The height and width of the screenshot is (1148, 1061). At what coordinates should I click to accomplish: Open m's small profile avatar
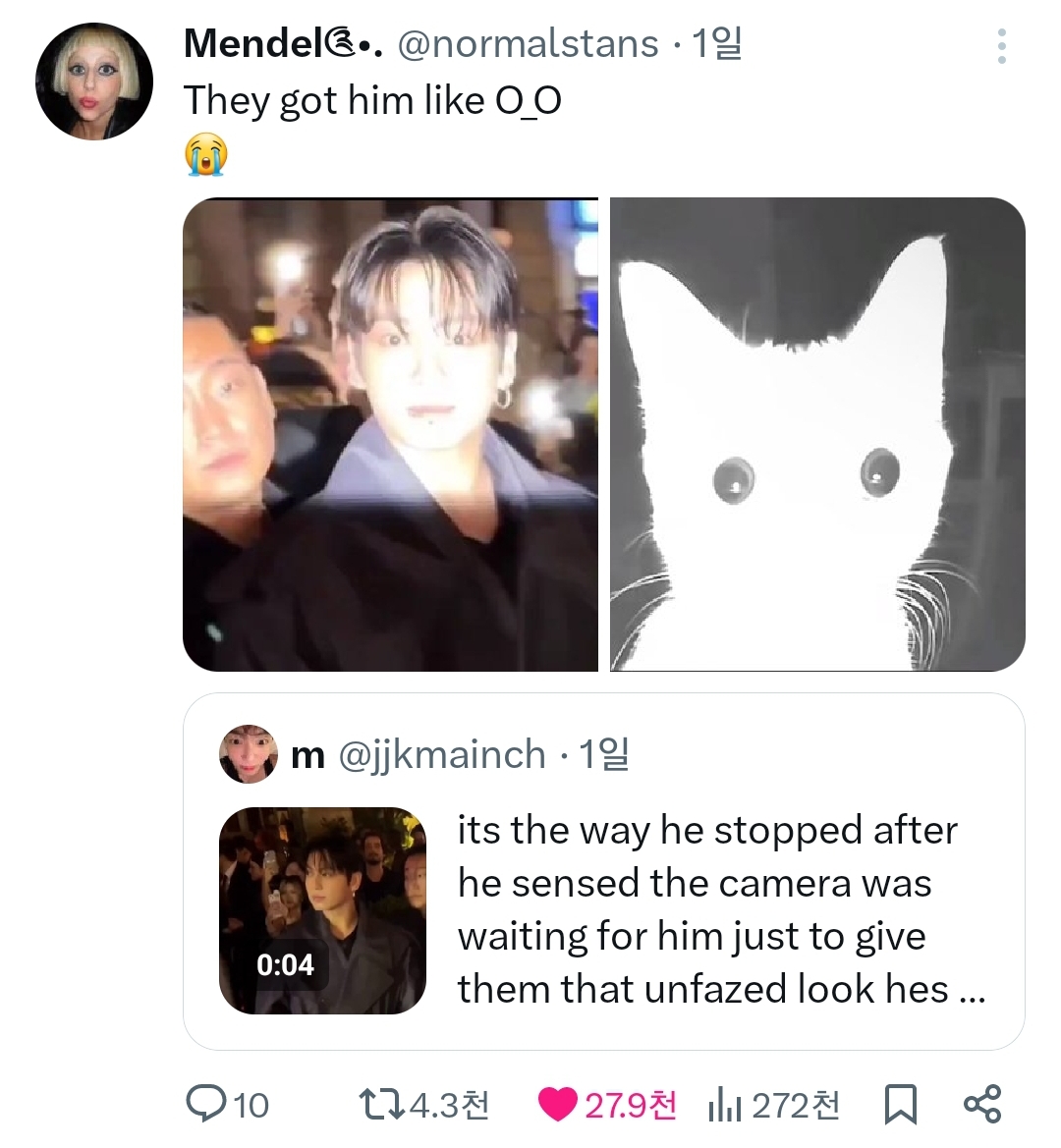[x=248, y=754]
